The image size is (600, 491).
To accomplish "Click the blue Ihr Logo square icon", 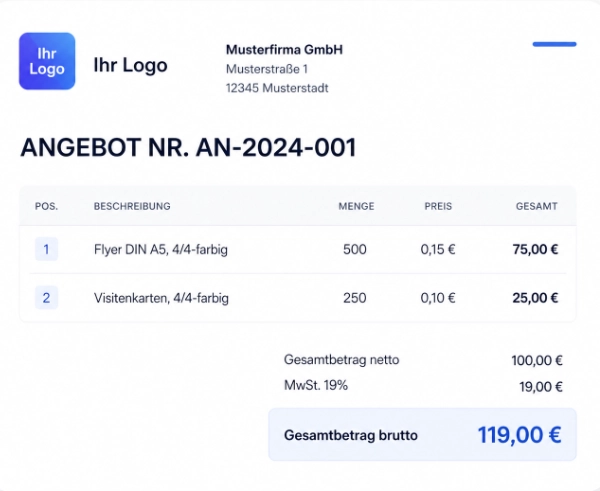I will click(47, 61).
